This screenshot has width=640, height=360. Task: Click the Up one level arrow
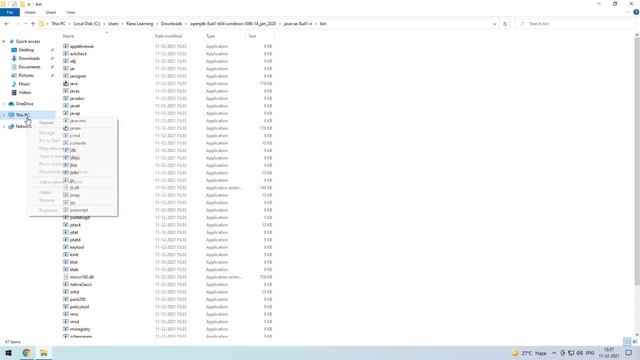point(33,24)
